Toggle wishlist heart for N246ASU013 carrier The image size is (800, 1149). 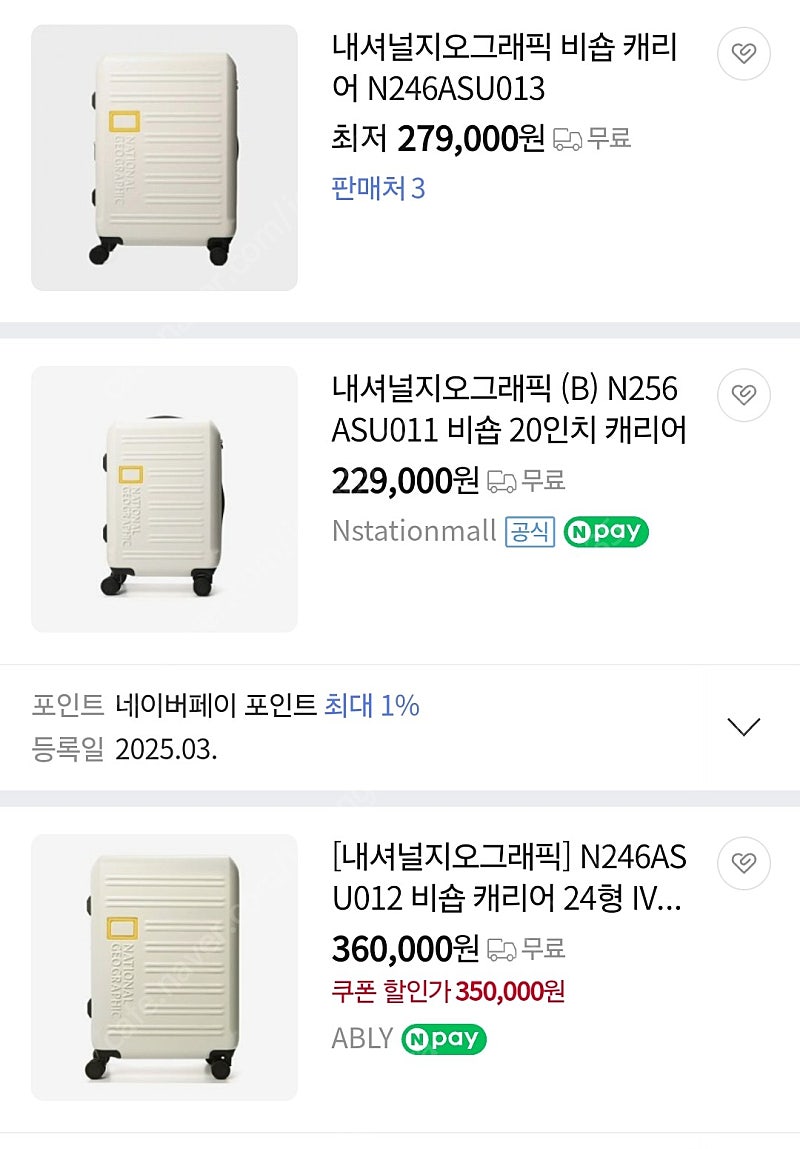click(744, 53)
